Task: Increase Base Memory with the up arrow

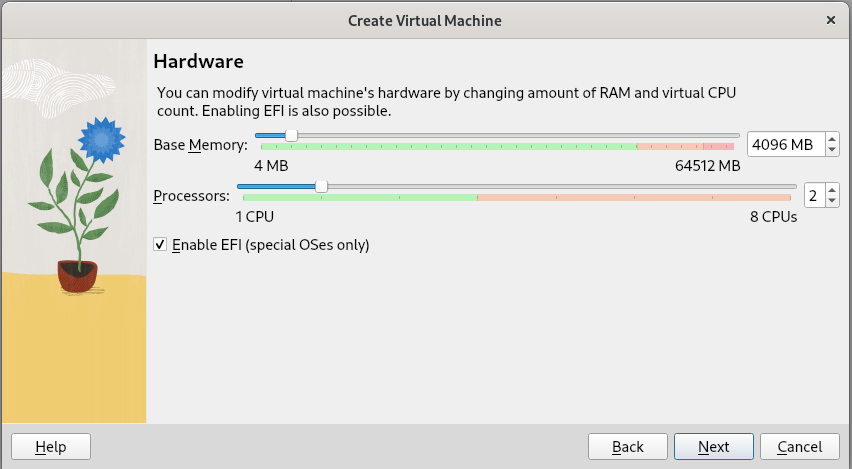Action: [x=832, y=139]
